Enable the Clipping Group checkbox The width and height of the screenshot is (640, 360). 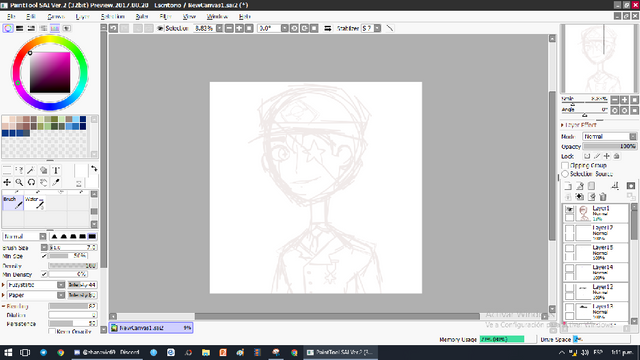[565, 165]
